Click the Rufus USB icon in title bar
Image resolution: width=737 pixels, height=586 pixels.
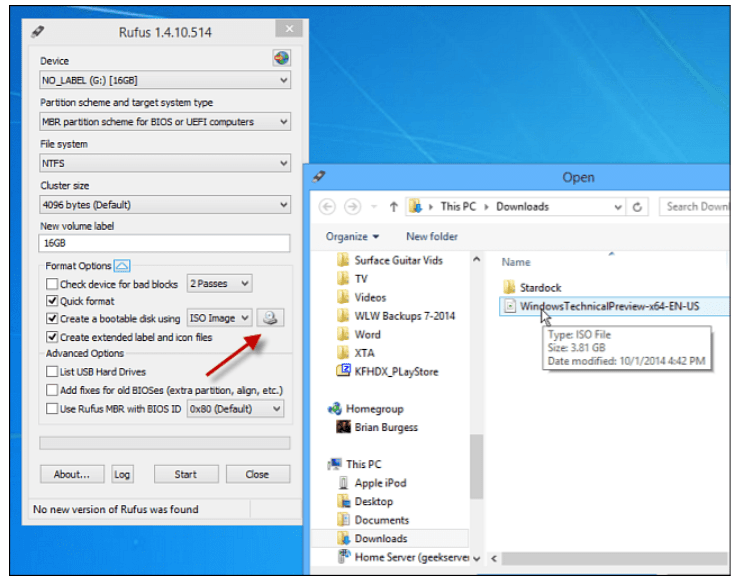click(x=38, y=32)
